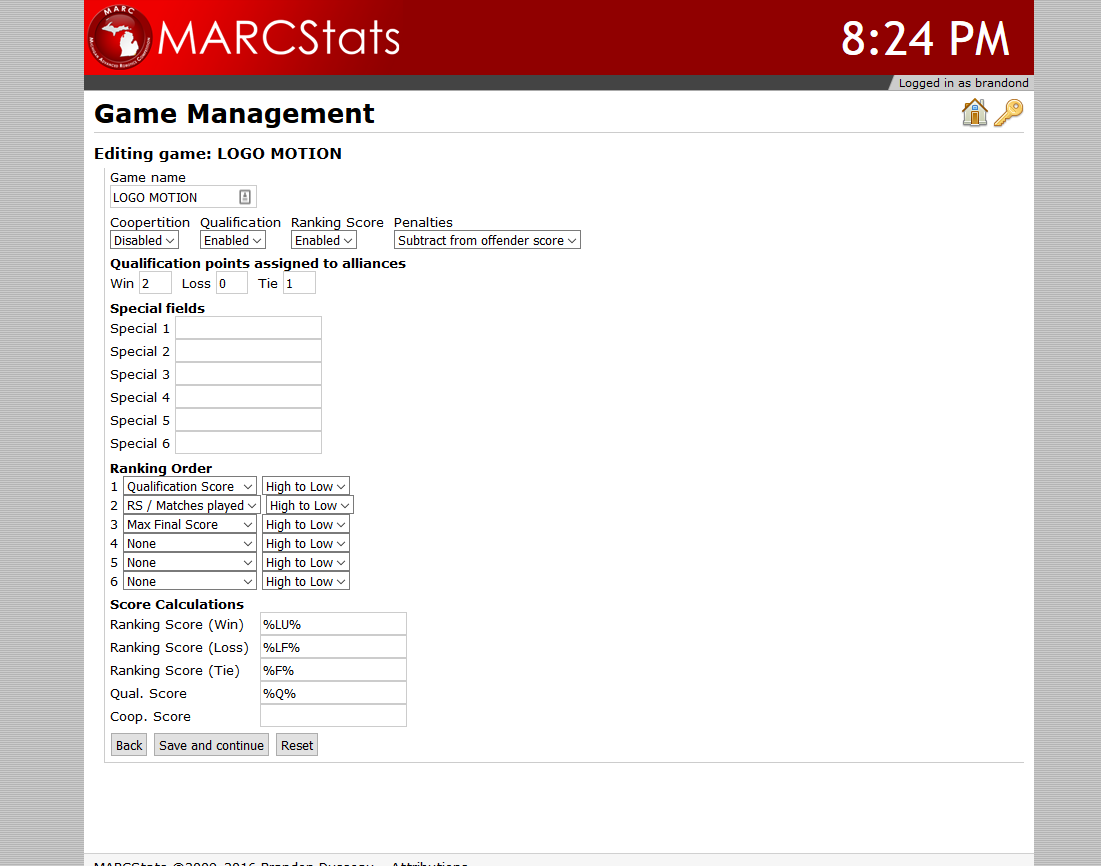This screenshot has height=866, width=1101.
Task: Open rank 1 High to Low dropdown
Action: [305, 486]
